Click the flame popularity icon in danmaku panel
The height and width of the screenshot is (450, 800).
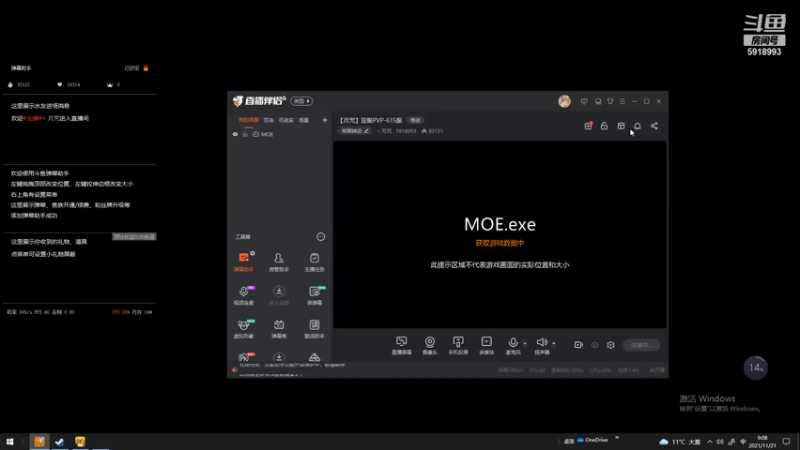(x=10, y=84)
